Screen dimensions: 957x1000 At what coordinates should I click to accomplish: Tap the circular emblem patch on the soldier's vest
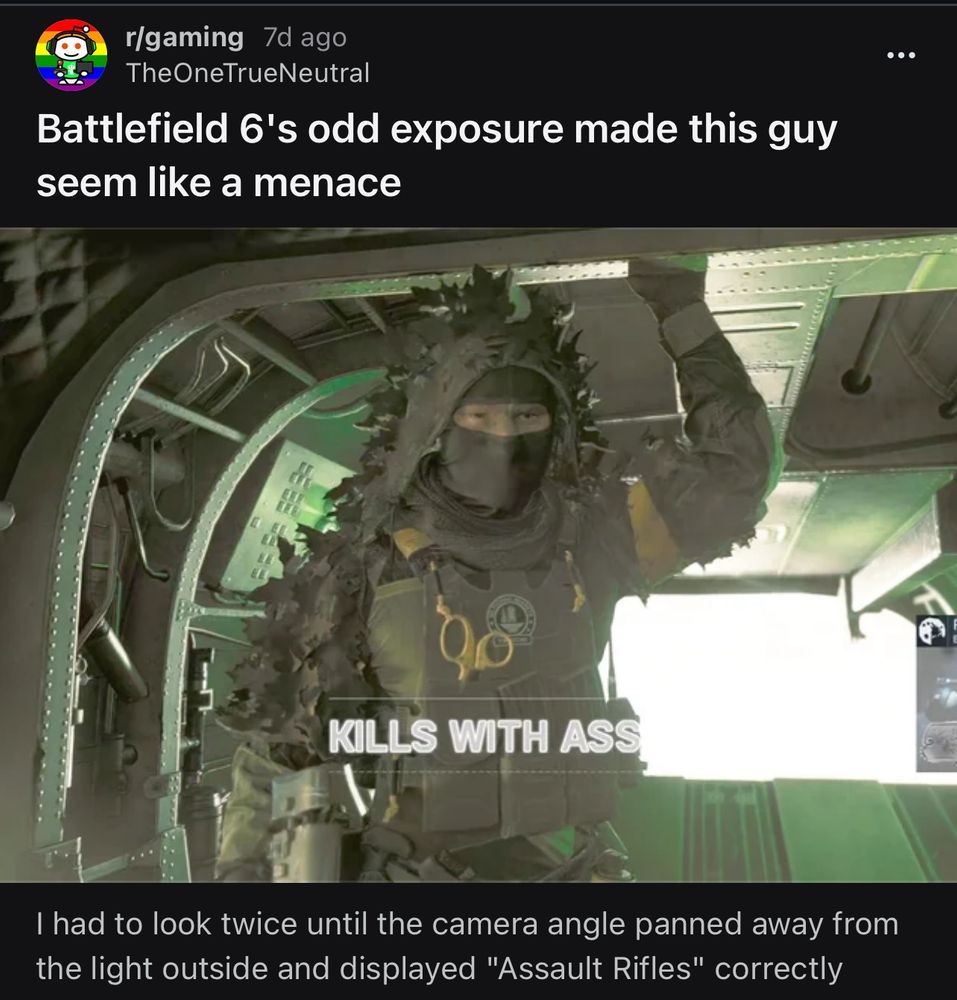pos(511,619)
